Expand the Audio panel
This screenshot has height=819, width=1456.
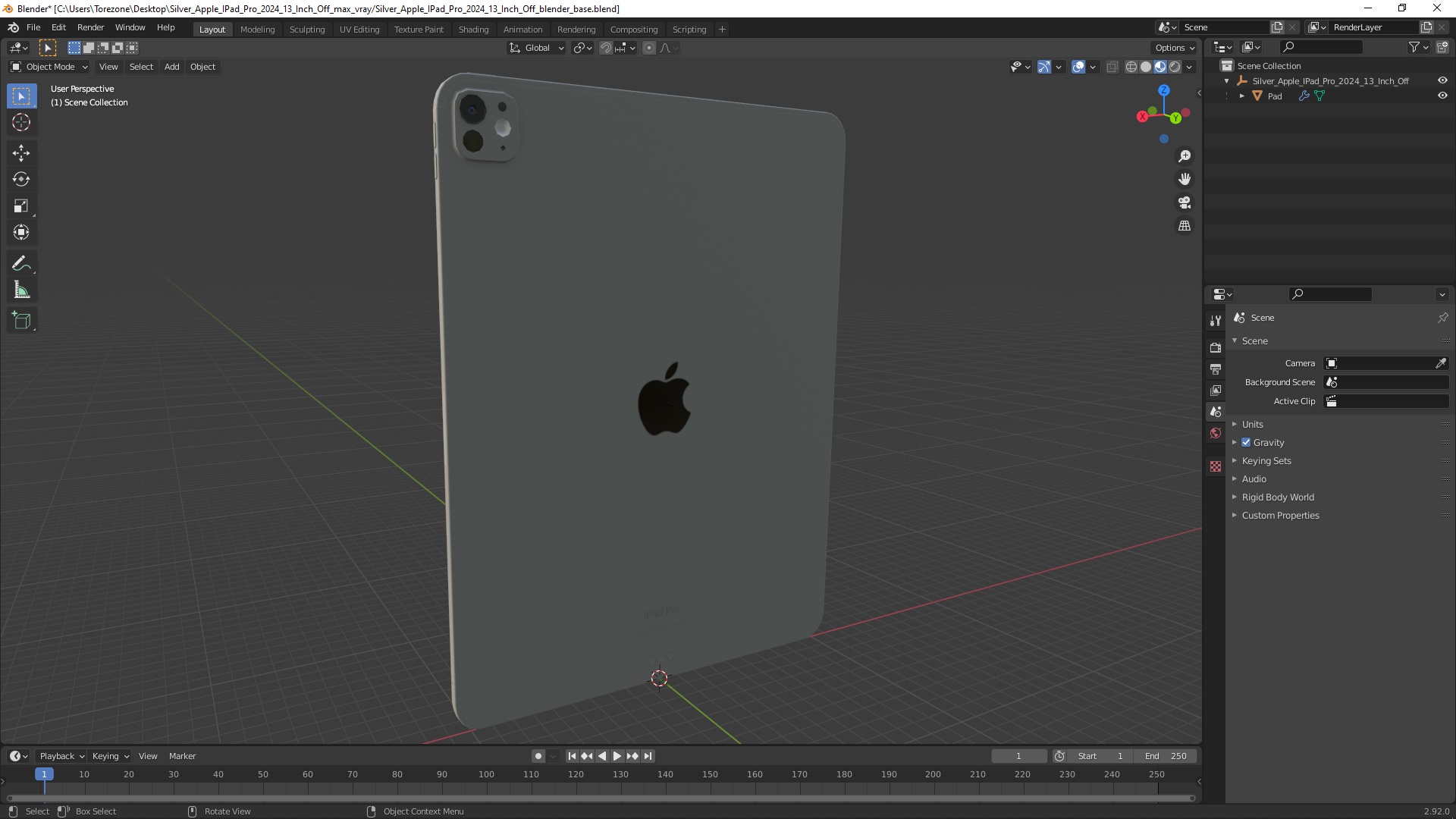click(1254, 479)
